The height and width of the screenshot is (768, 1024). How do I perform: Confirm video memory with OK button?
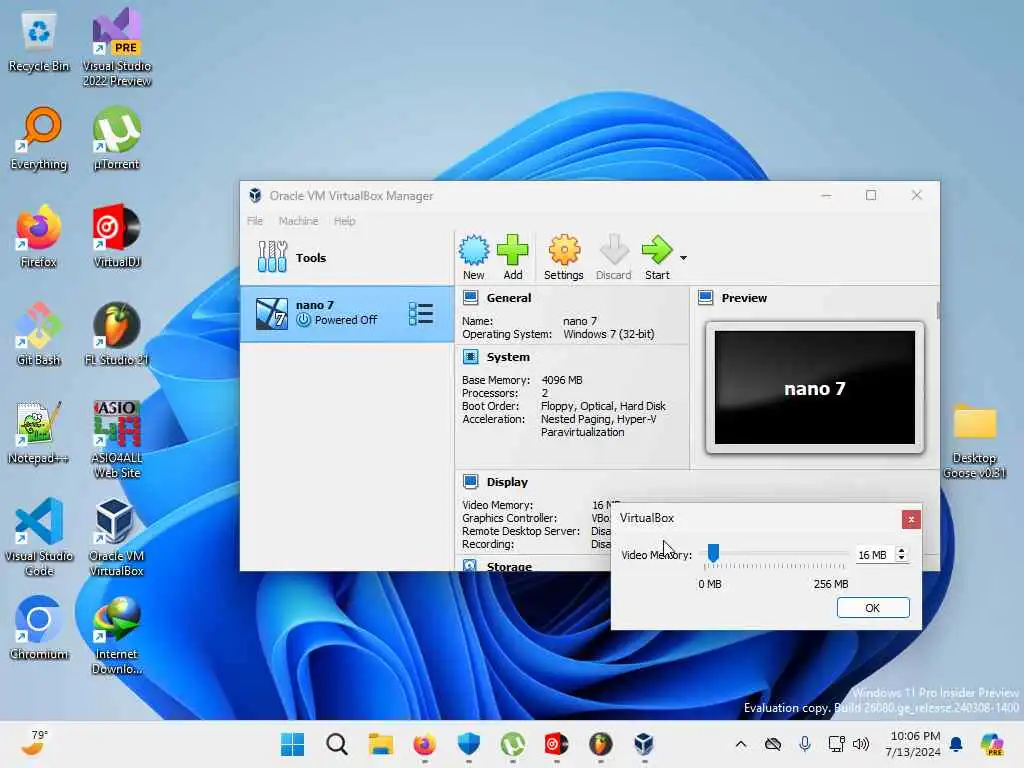click(872, 608)
